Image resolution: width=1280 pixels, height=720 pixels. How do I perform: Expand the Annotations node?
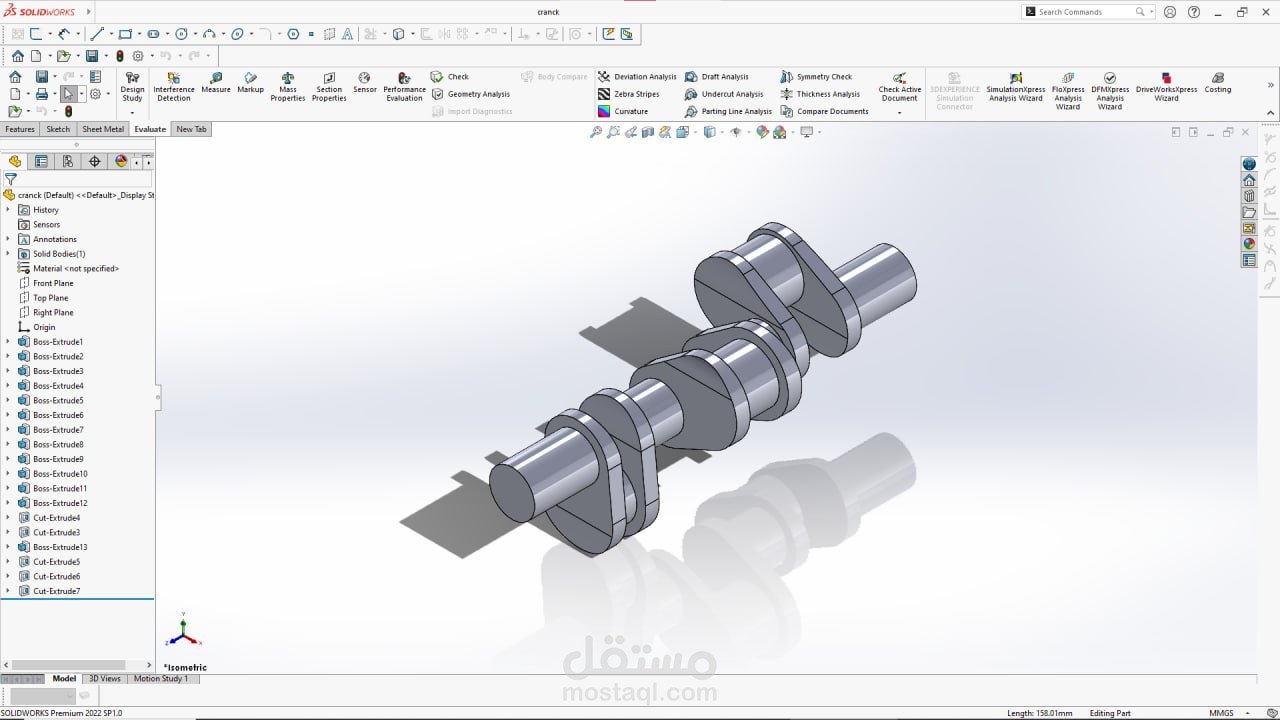(8, 239)
